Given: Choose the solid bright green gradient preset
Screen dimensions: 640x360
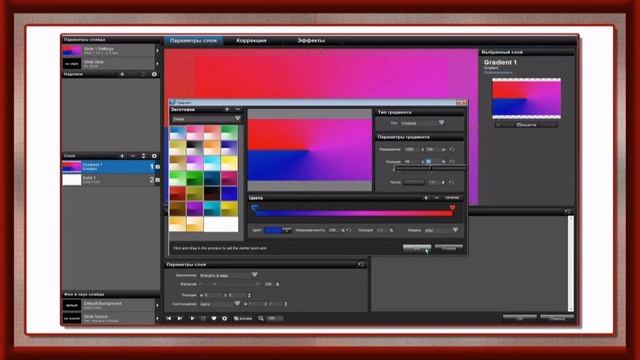Looking at the screenshot, I should [195, 178].
